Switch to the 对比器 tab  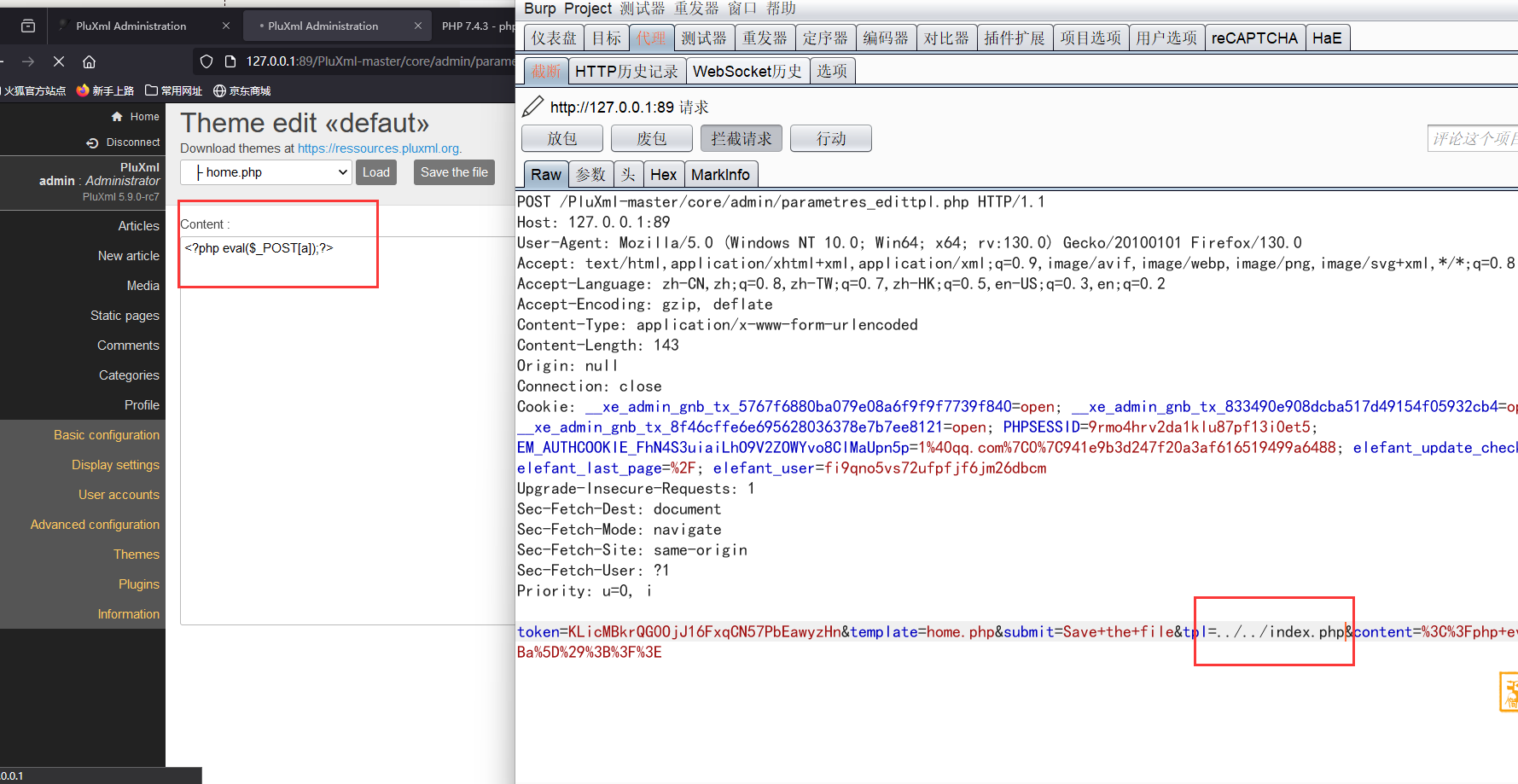[946, 38]
